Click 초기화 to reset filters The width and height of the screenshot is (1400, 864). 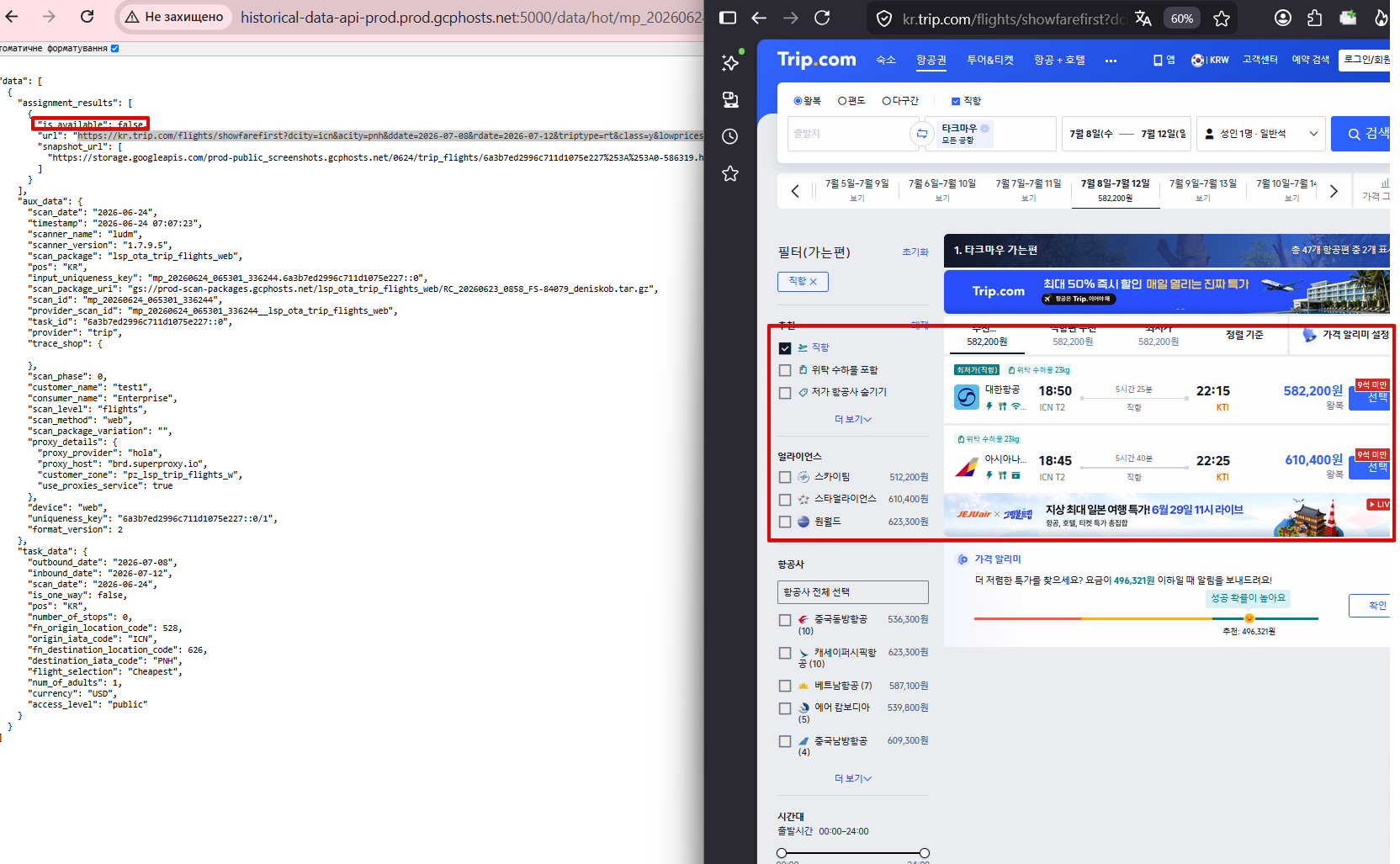coord(915,252)
